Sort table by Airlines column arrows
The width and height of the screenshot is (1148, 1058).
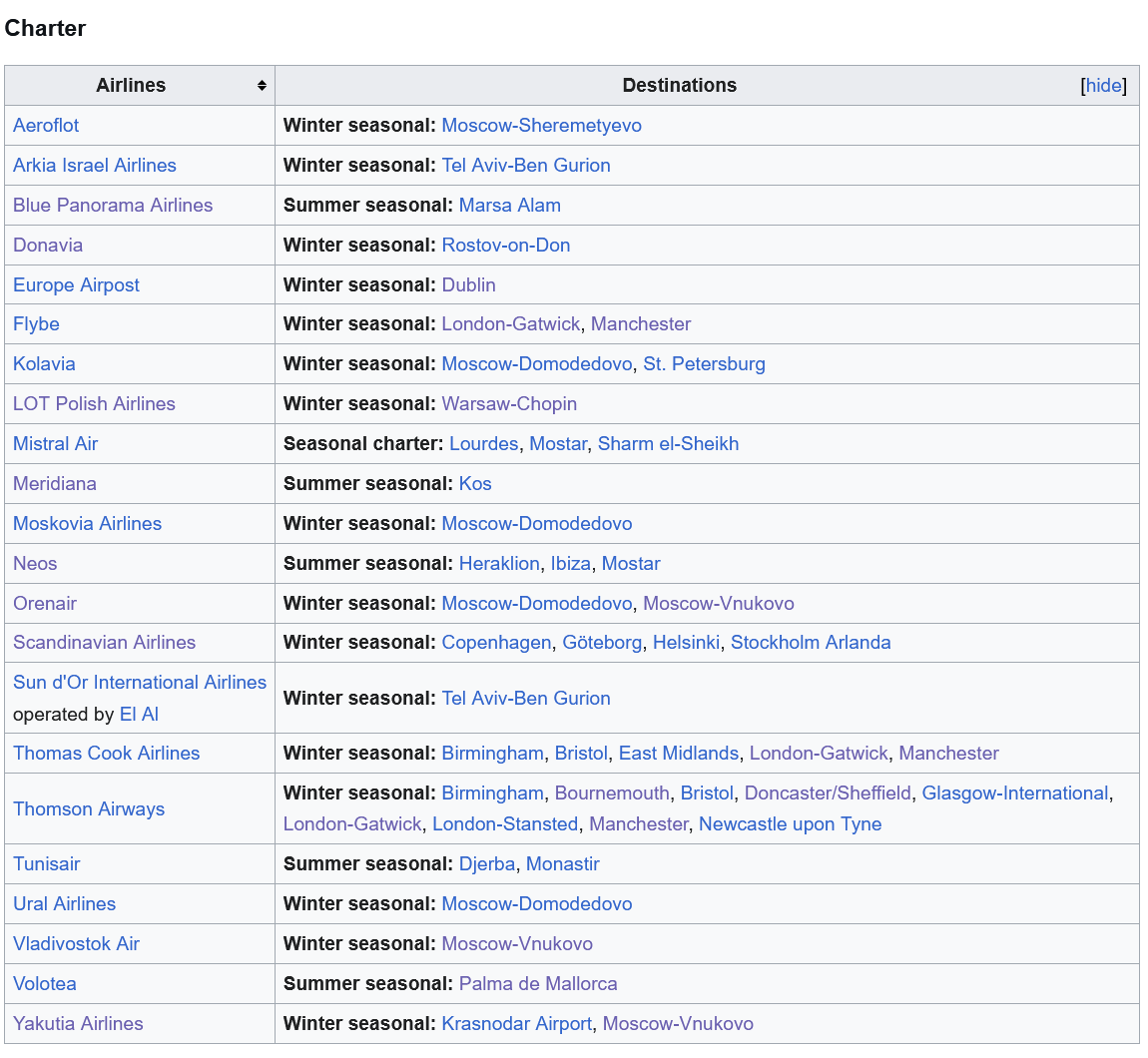262,86
